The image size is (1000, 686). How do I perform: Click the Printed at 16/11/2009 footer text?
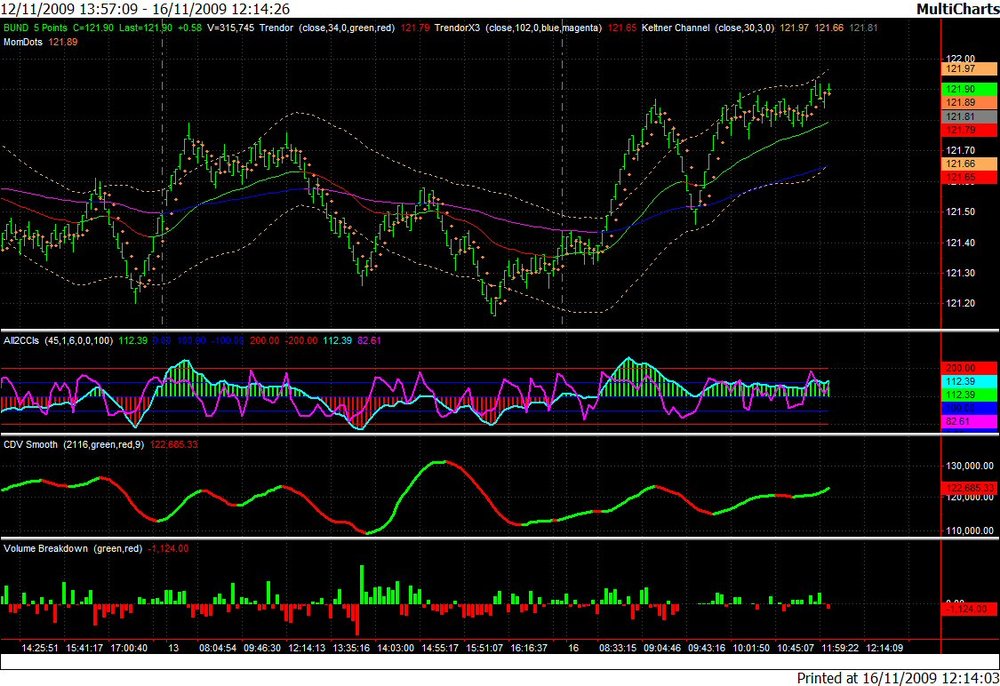click(x=898, y=678)
